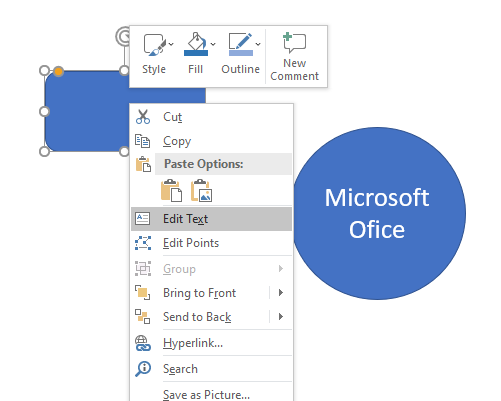Image resolution: width=501 pixels, height=401 pixels.
Task: Click the Fill label in mini toolbar
Action: (195, 69)
